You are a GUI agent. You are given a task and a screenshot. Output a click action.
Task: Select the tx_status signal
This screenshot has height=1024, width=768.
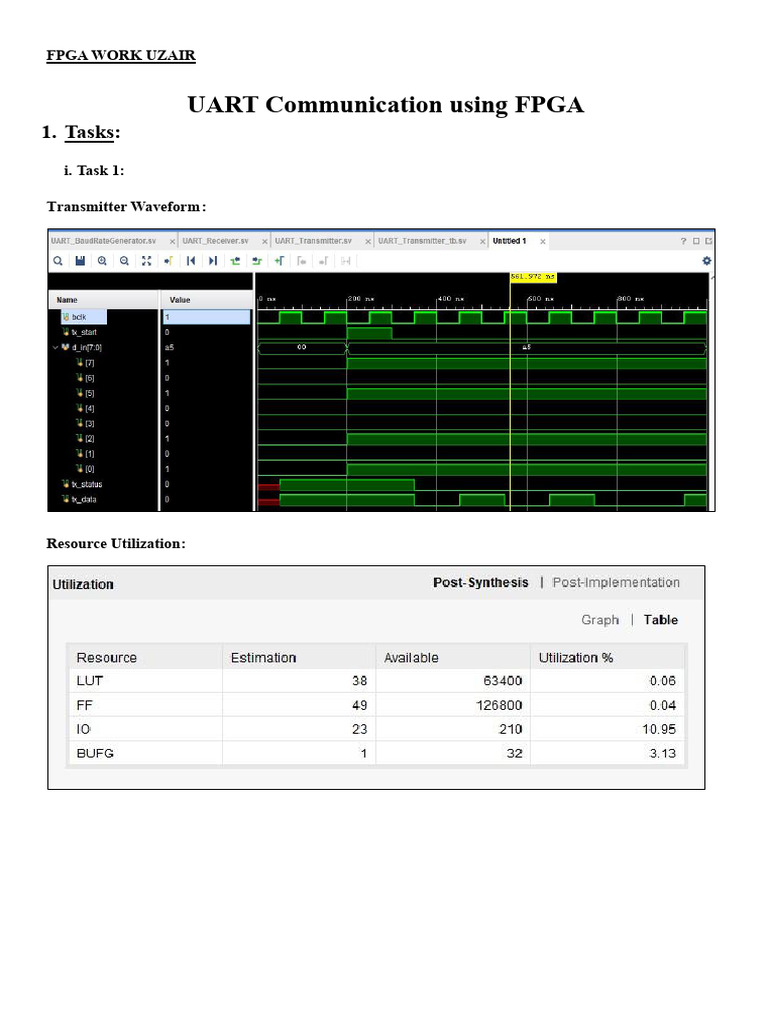[x=82, y=484]
